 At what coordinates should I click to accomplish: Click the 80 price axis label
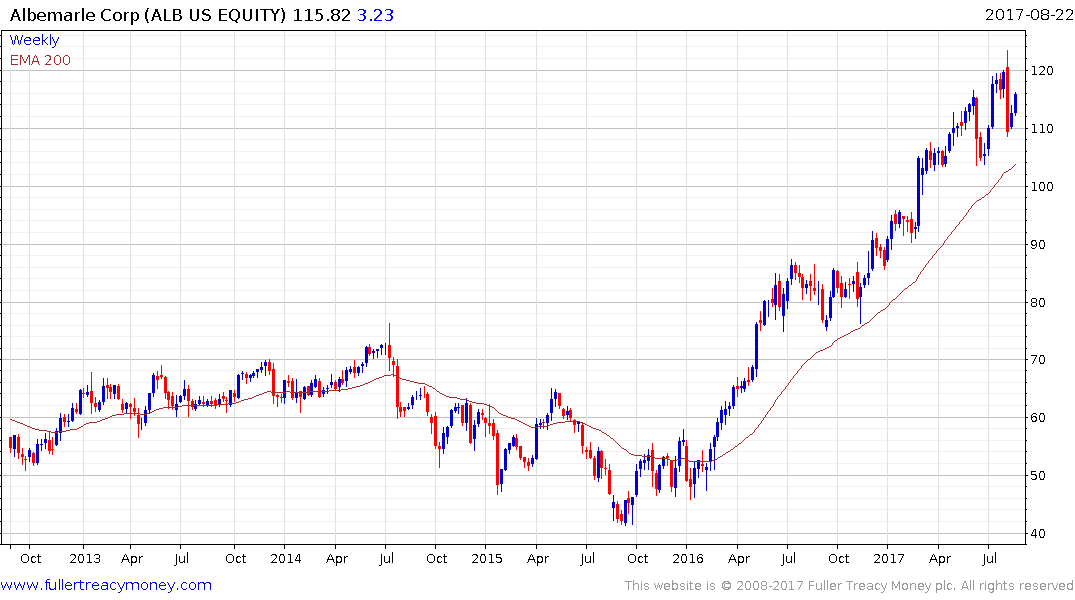[x=1038, y=302]
